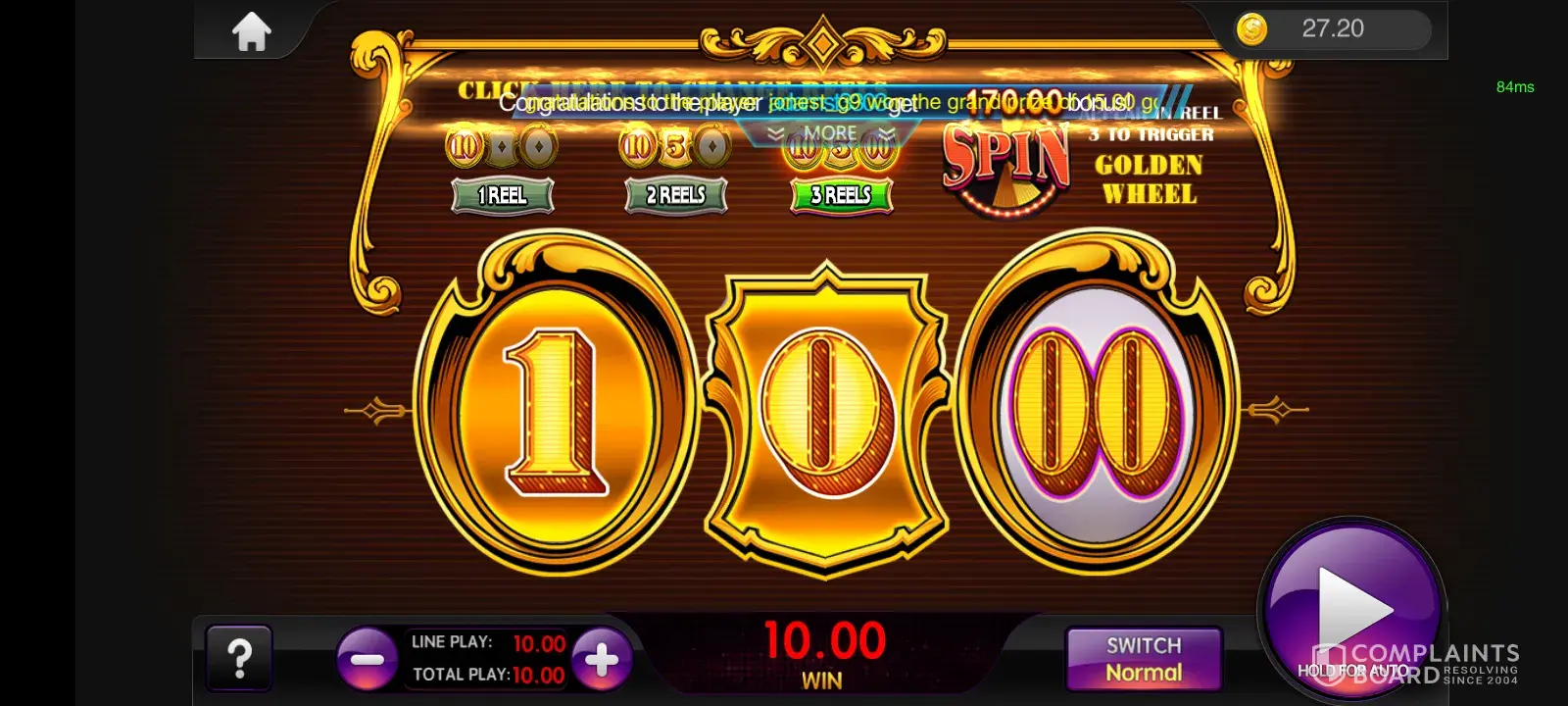Open the gold coin balance icon

click(x=1251, y=29)
